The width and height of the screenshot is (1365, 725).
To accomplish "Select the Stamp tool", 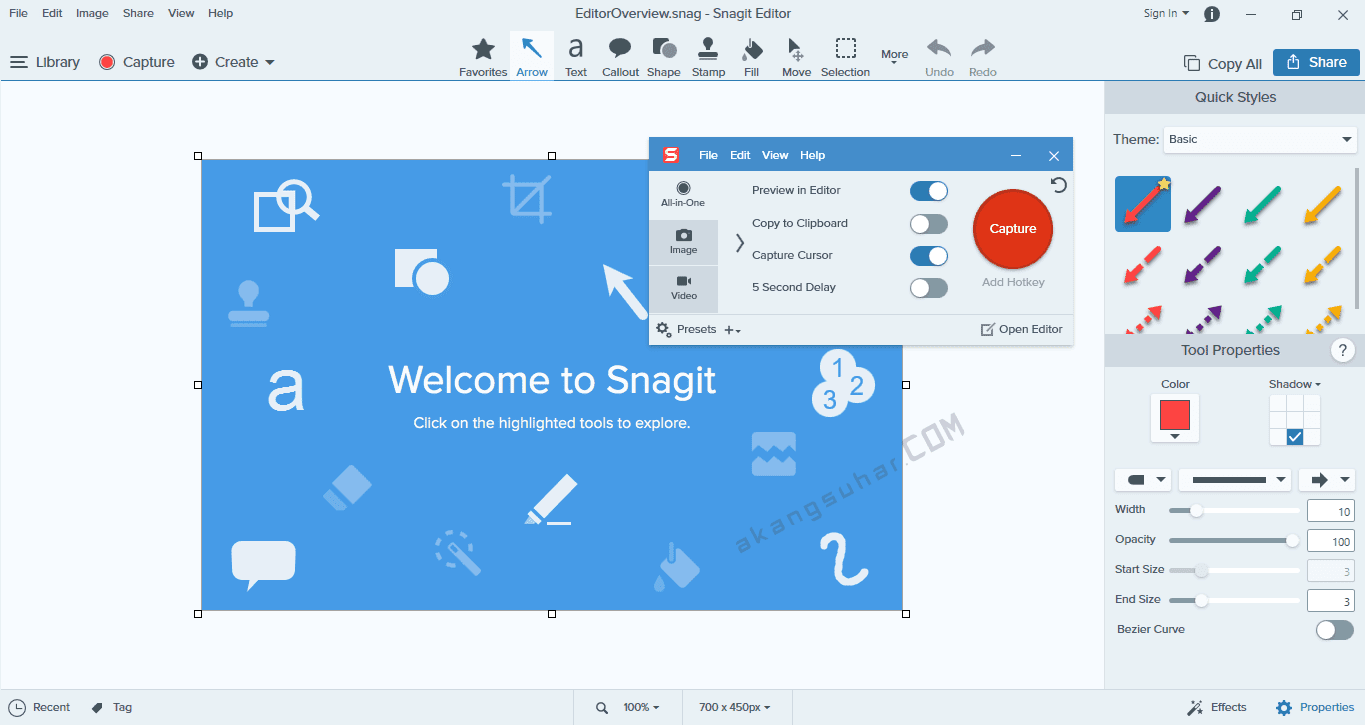I will tap(708, 57).
